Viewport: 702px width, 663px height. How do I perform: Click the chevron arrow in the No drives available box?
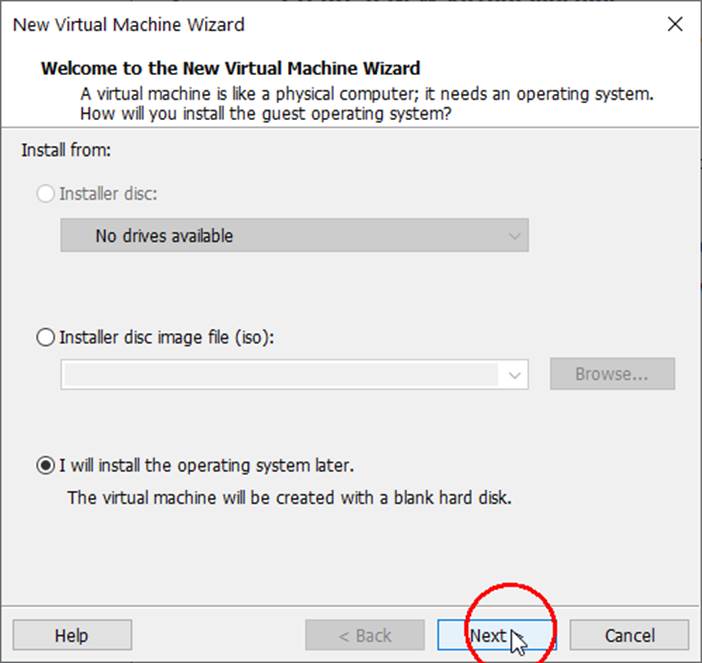point(514,236)
